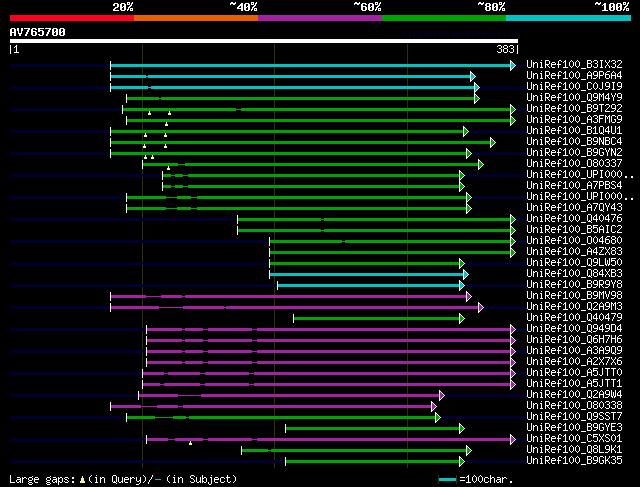Select the UniRef100_A4ZX83 label
This screenshot has height=487, width=640.
pyautogui.click(x=574, y=252)
